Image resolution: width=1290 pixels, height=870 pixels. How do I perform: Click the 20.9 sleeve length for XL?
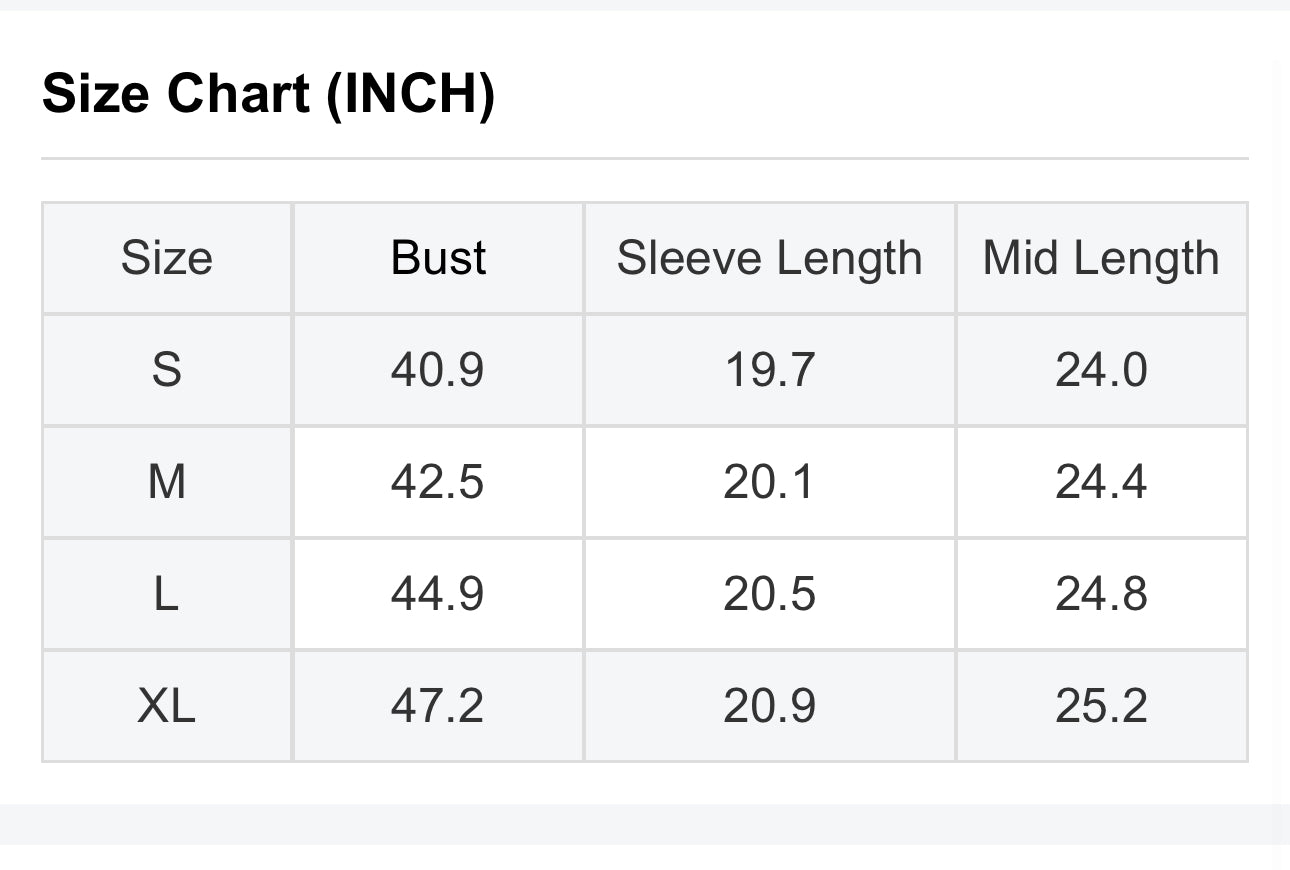[769, 706]
